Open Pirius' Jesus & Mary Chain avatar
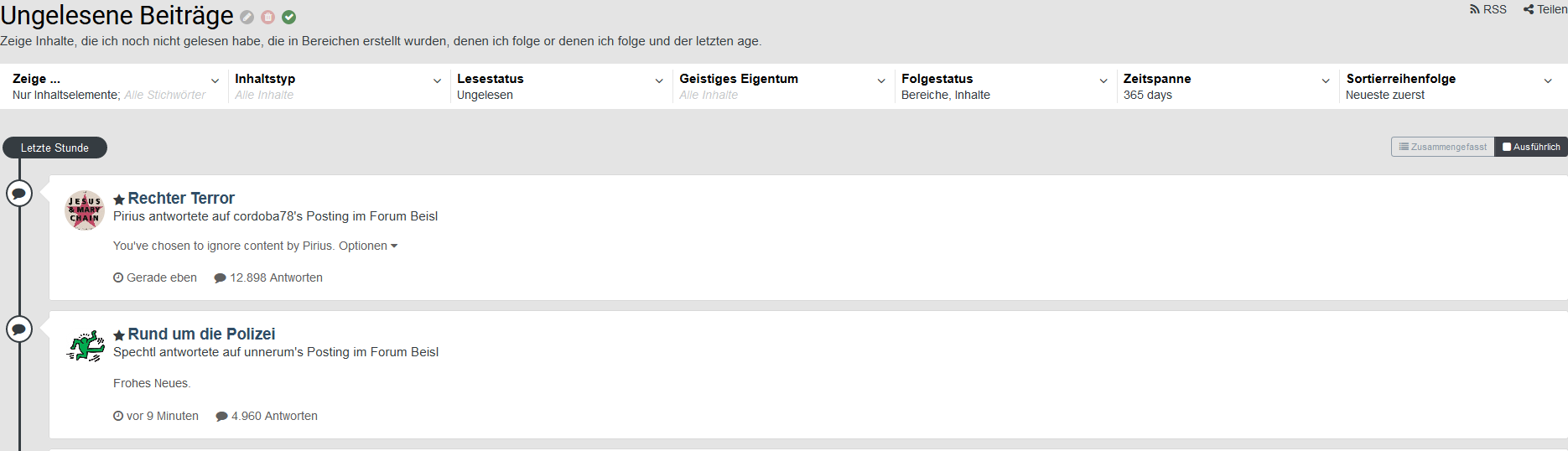 tap(85, 210)
